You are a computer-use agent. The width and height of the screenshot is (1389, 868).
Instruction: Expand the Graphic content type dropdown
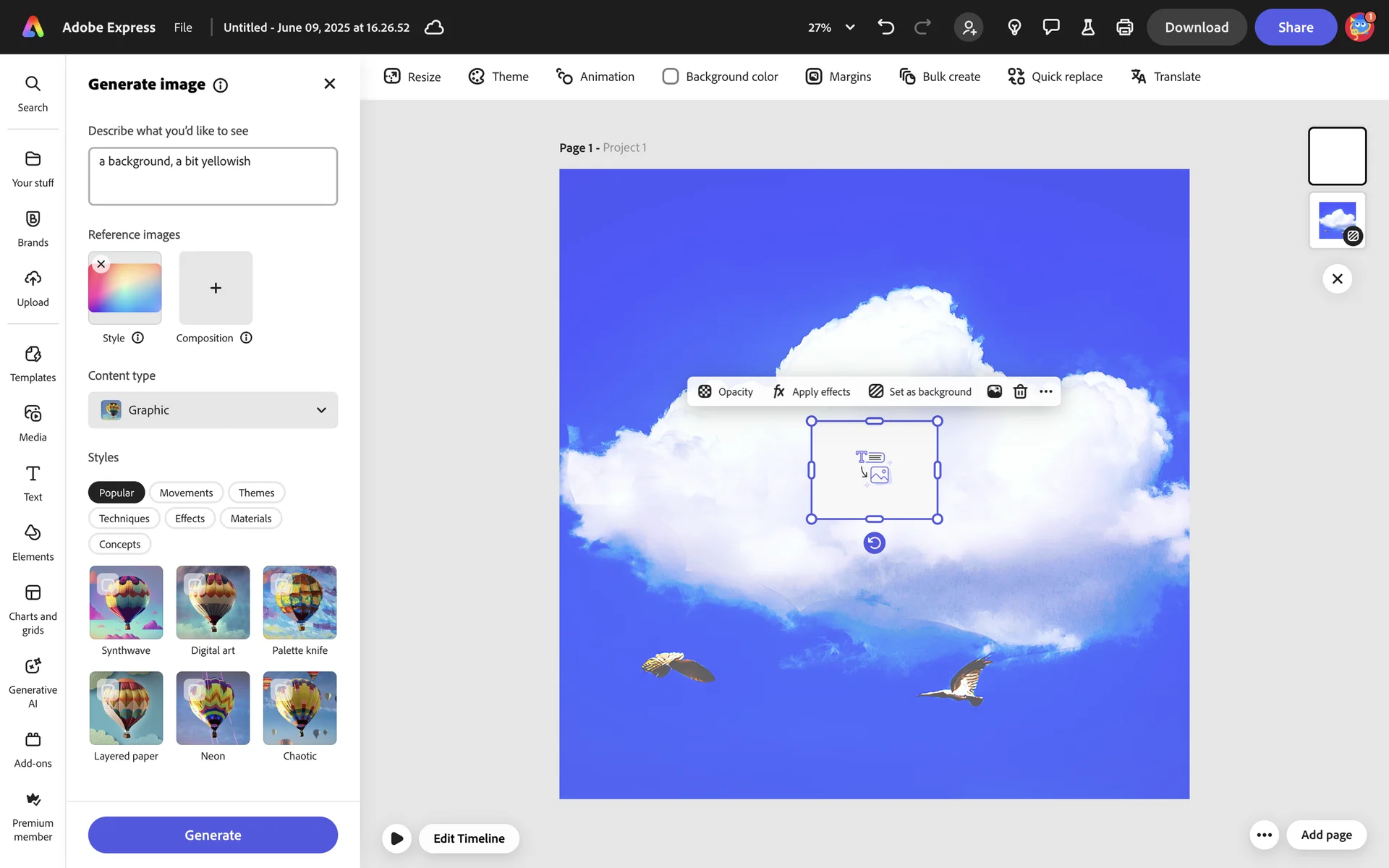(x=213, y=410)
